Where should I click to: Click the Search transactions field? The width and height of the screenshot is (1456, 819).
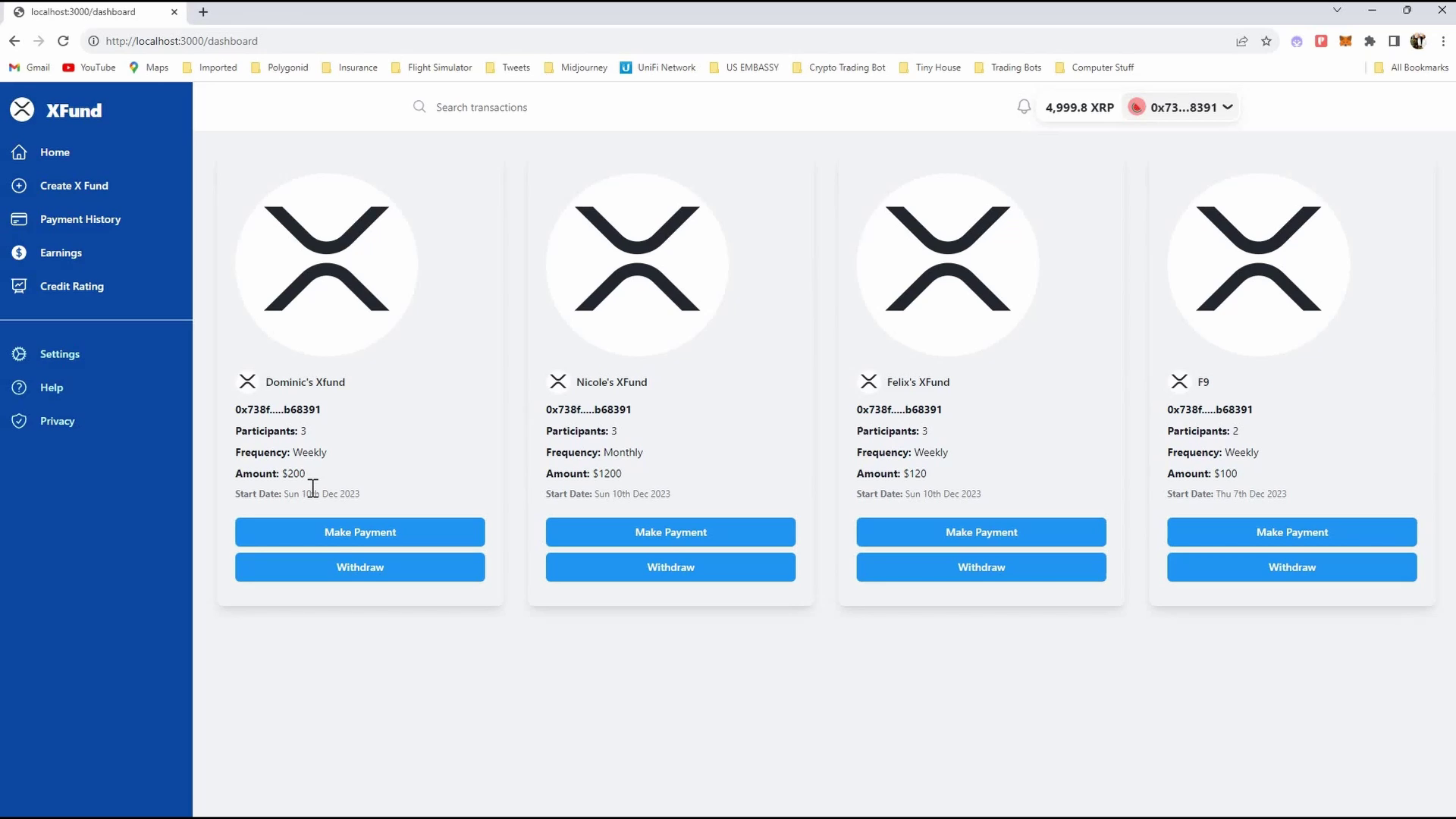531,107
